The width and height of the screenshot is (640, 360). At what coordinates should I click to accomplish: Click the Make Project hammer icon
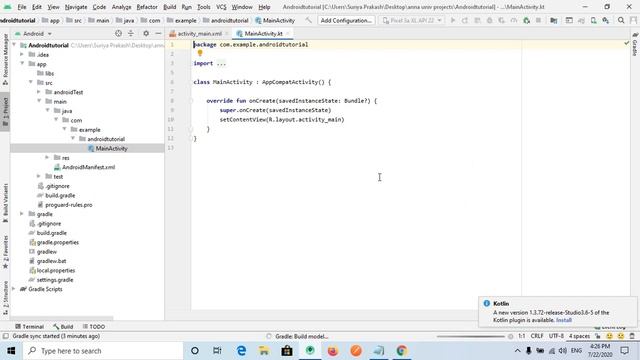pyautogui.click(x=309, y=20)
